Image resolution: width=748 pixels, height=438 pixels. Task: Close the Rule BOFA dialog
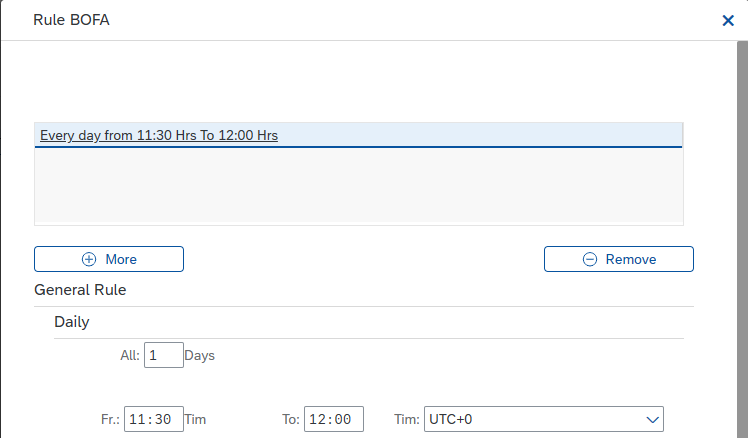click(x=728, y=20)
